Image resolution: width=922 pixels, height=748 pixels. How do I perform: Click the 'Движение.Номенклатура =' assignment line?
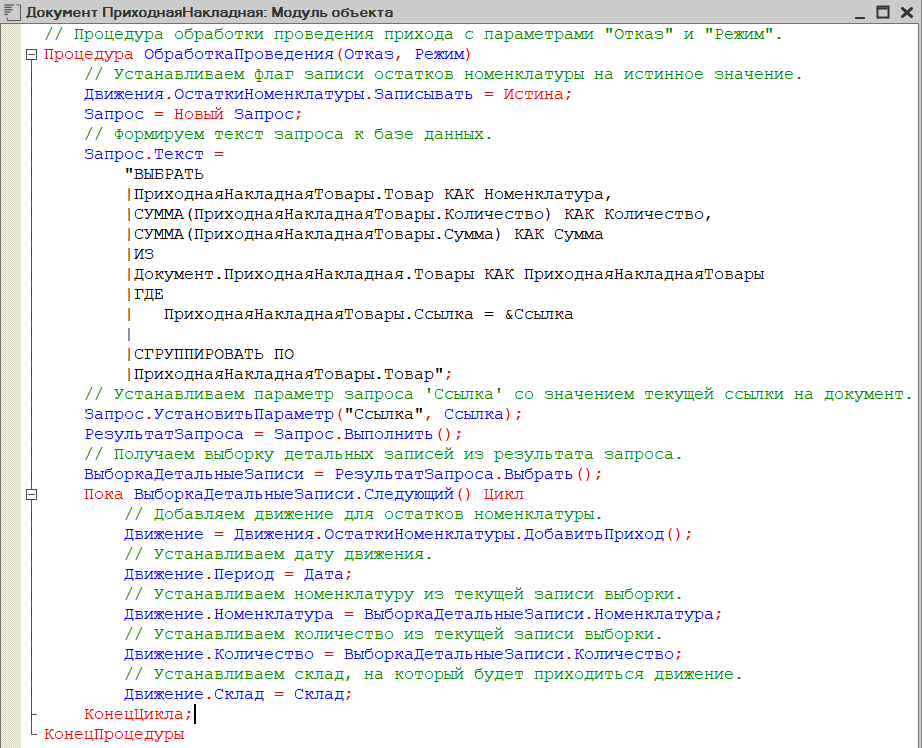pyautogui.click(x=423, y=615)
